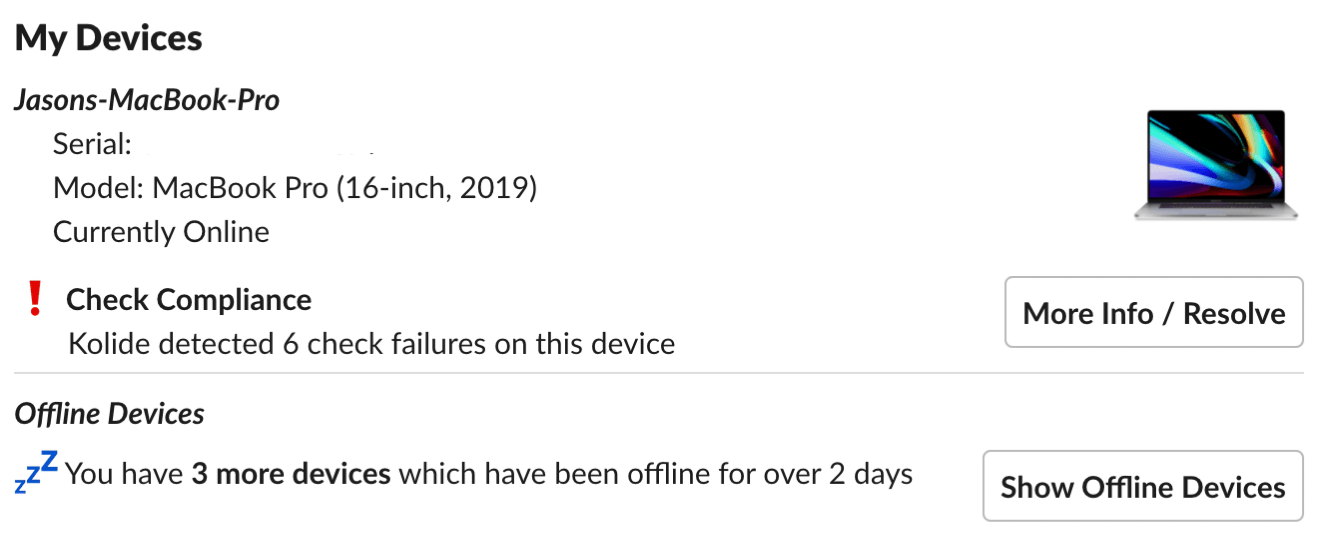This screenshot has width=1338, height=550.
Task: Click the blue sleeping zzz icon
Action: coord(36,473)
